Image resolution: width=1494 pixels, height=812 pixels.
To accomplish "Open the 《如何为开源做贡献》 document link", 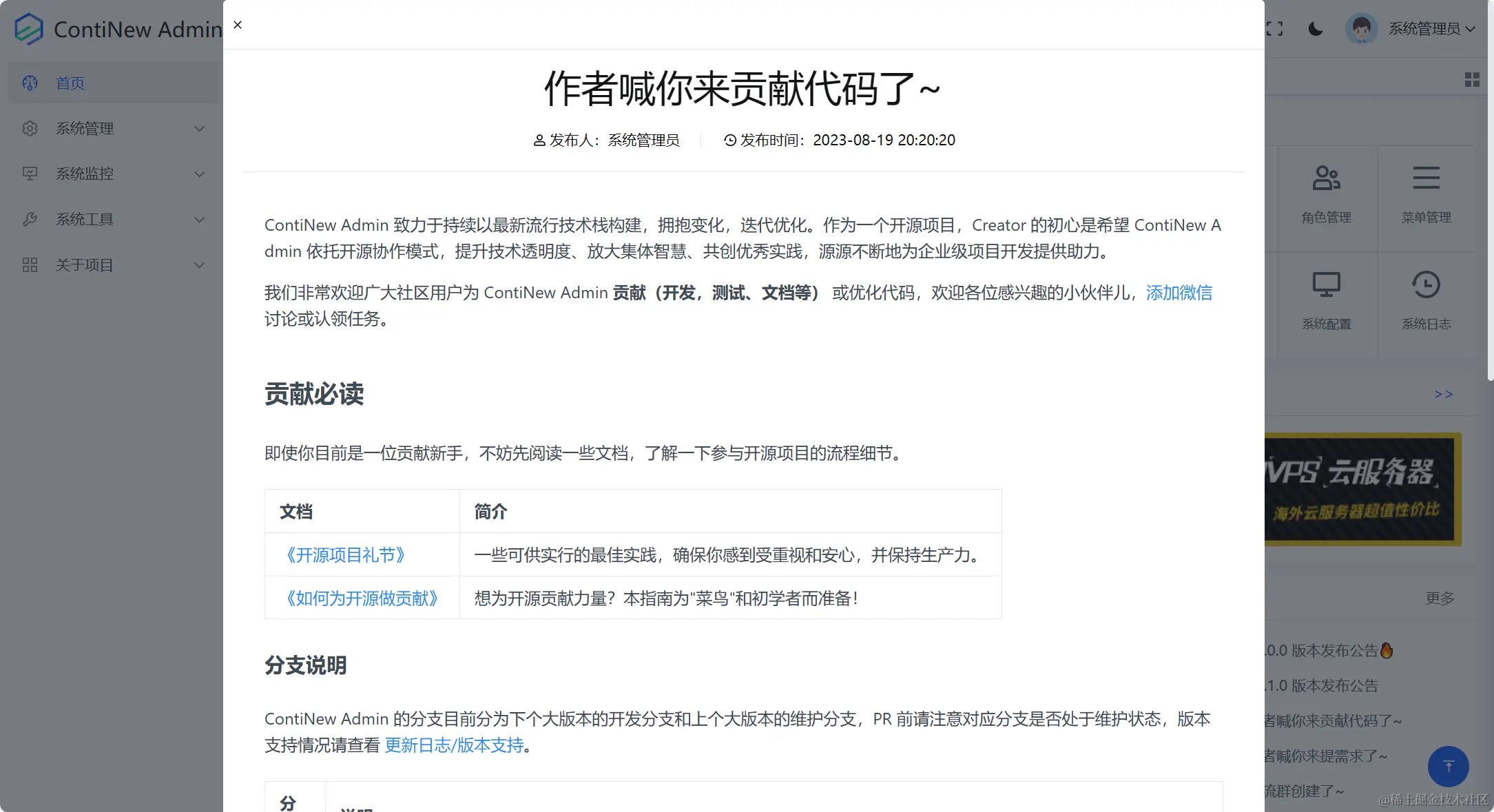I will [x=361, y=598].
